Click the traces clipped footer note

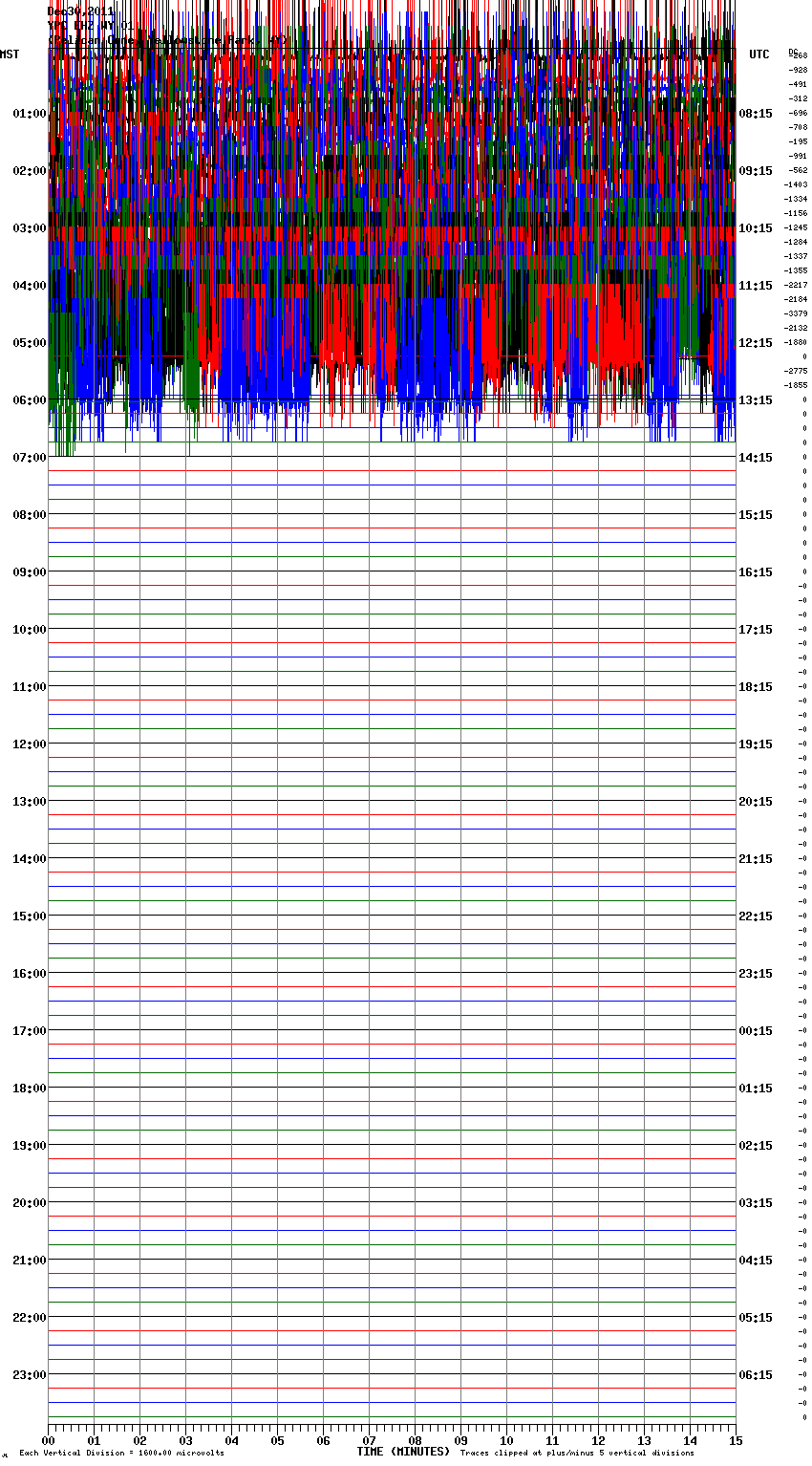(577, 1453)
